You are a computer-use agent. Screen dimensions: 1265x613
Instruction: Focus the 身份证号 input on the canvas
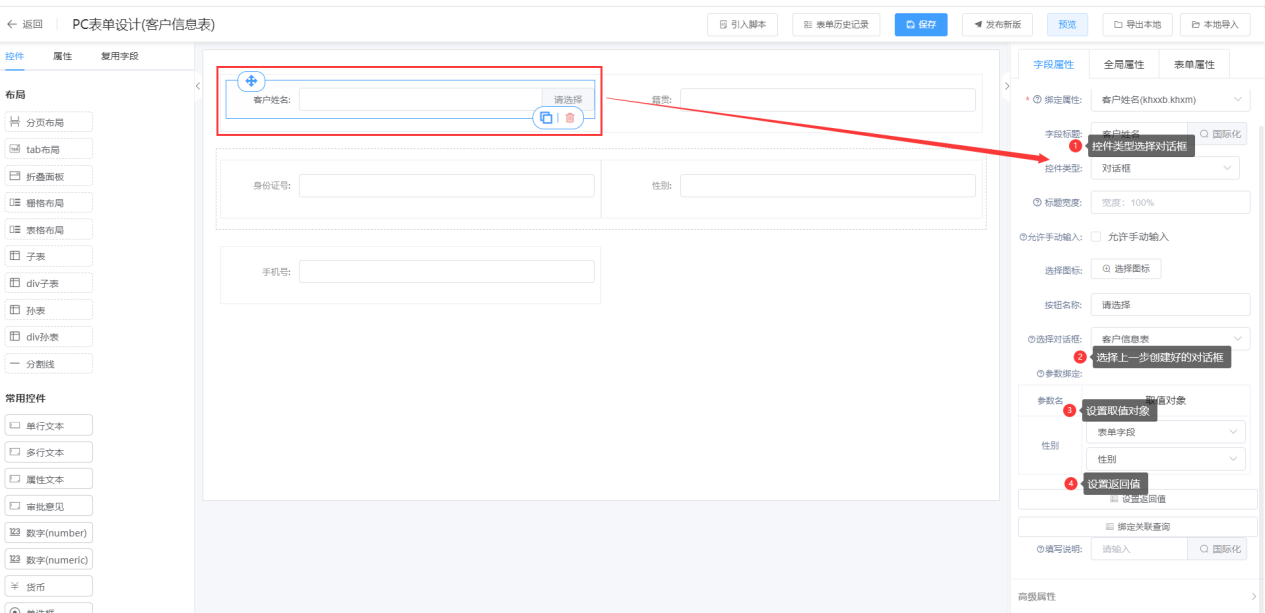tap(446, 185)
